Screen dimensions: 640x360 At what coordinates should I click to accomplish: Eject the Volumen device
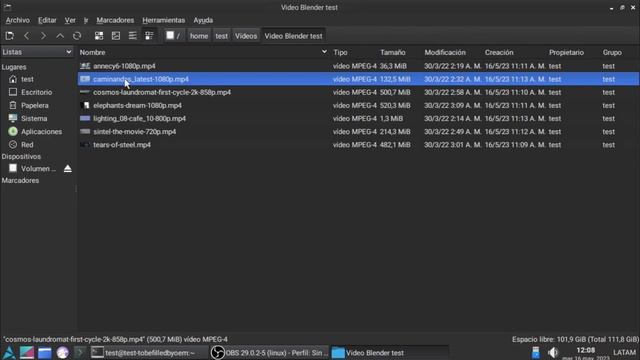68,169
